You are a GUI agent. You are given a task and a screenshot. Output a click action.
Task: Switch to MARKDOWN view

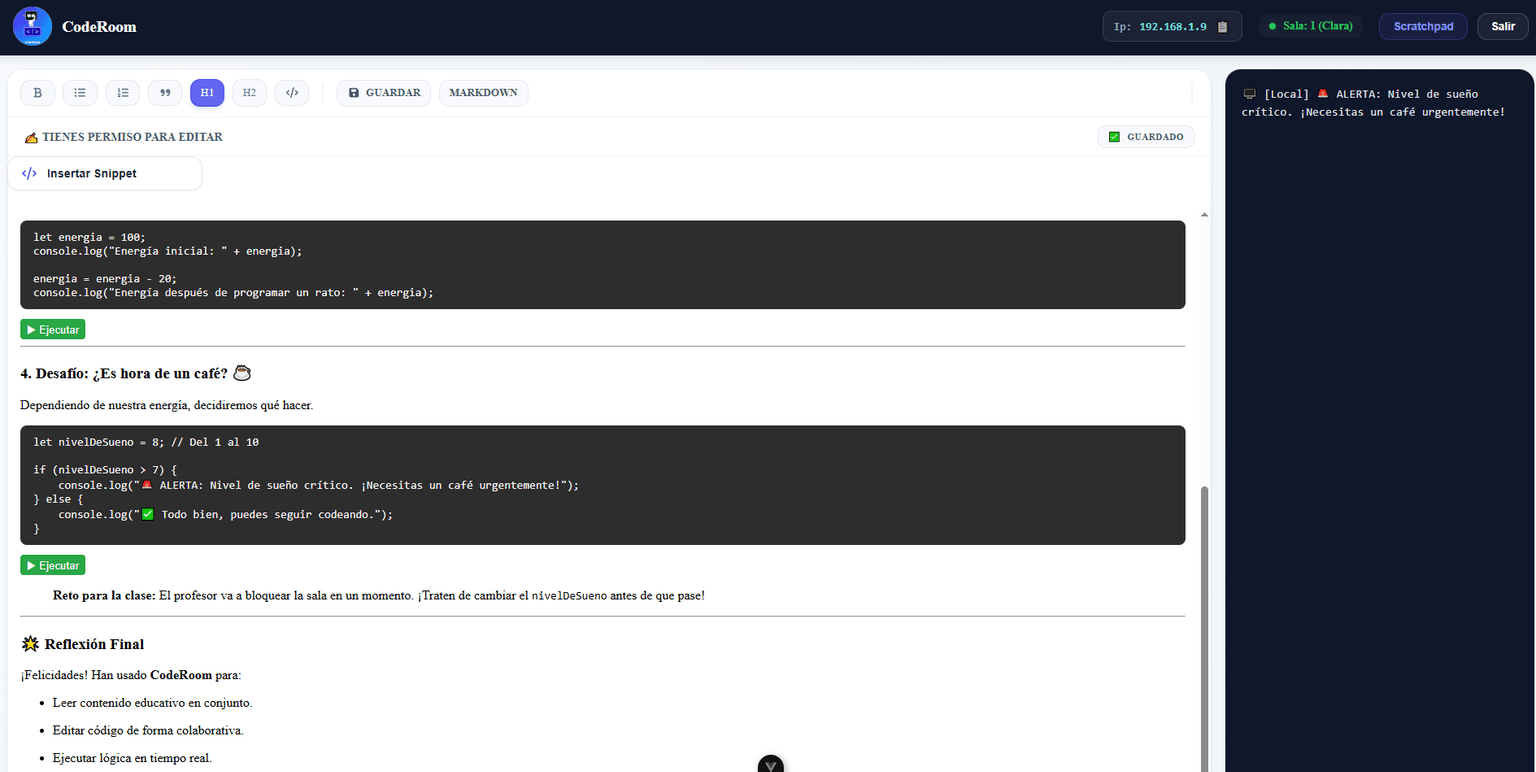point(483,92)
